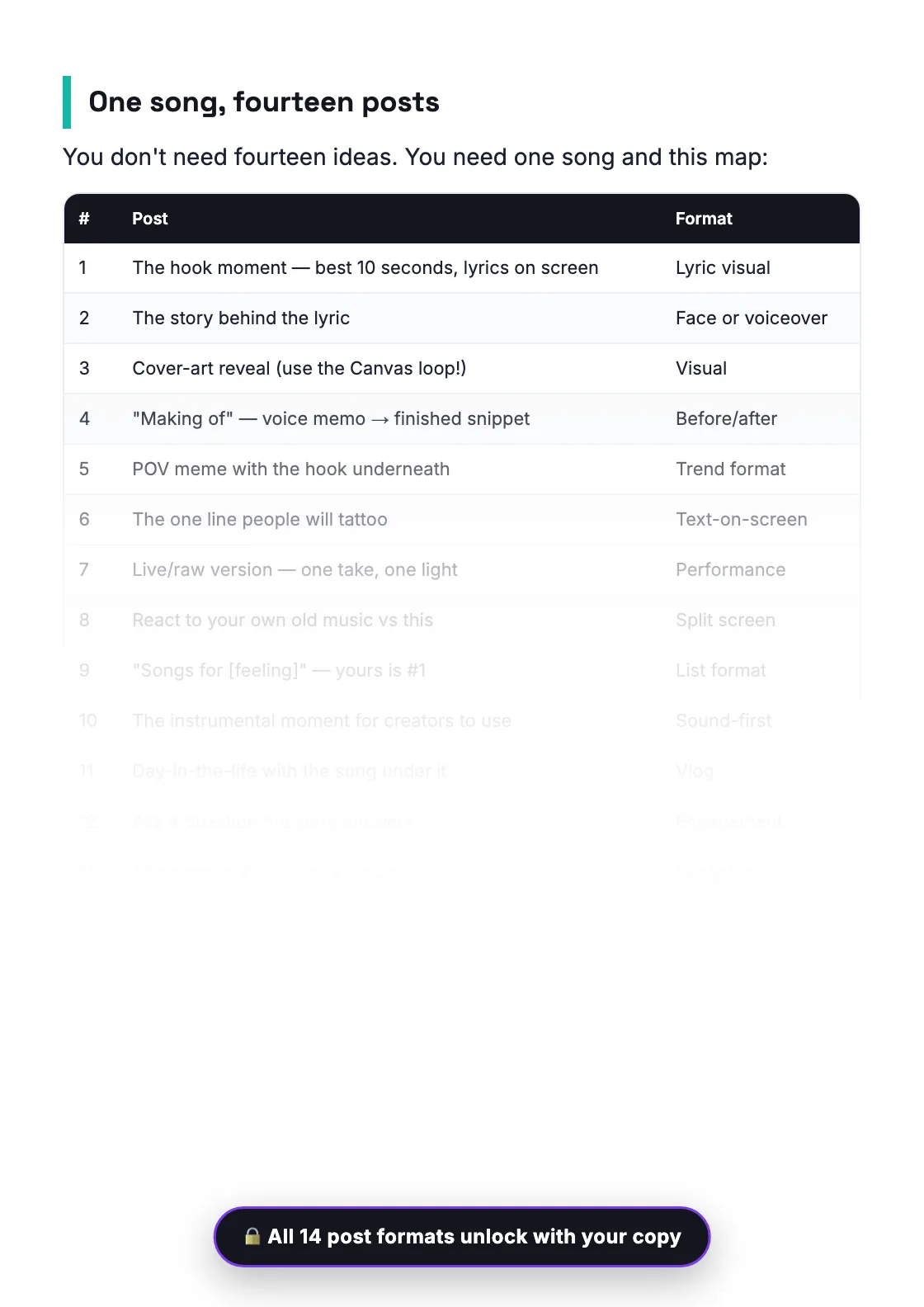Select "POV meme with the hook underneath"

(x=291, y=469)
